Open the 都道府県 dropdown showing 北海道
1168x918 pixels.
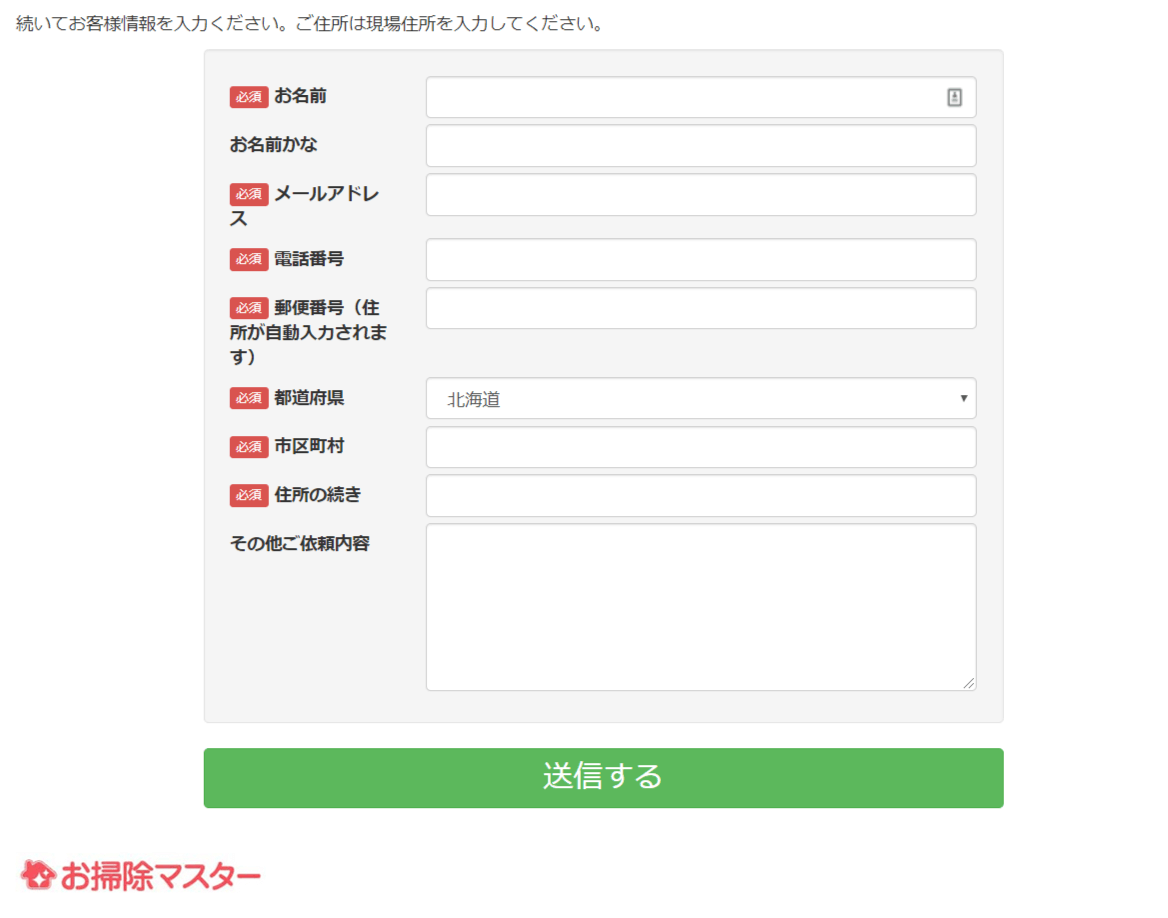click(700, 399)
